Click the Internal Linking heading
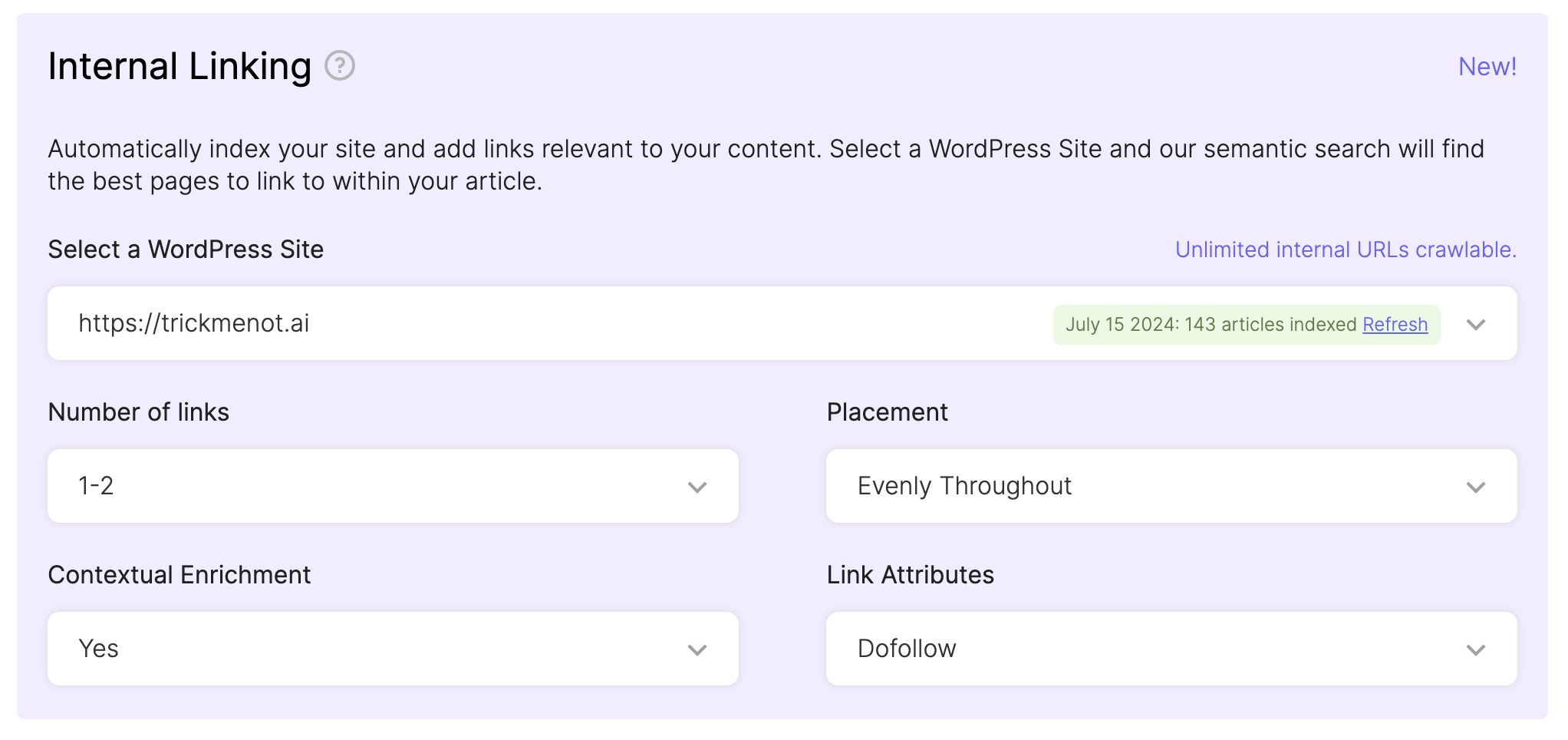This screenshot has height=740, width=1568. [179, 67]
